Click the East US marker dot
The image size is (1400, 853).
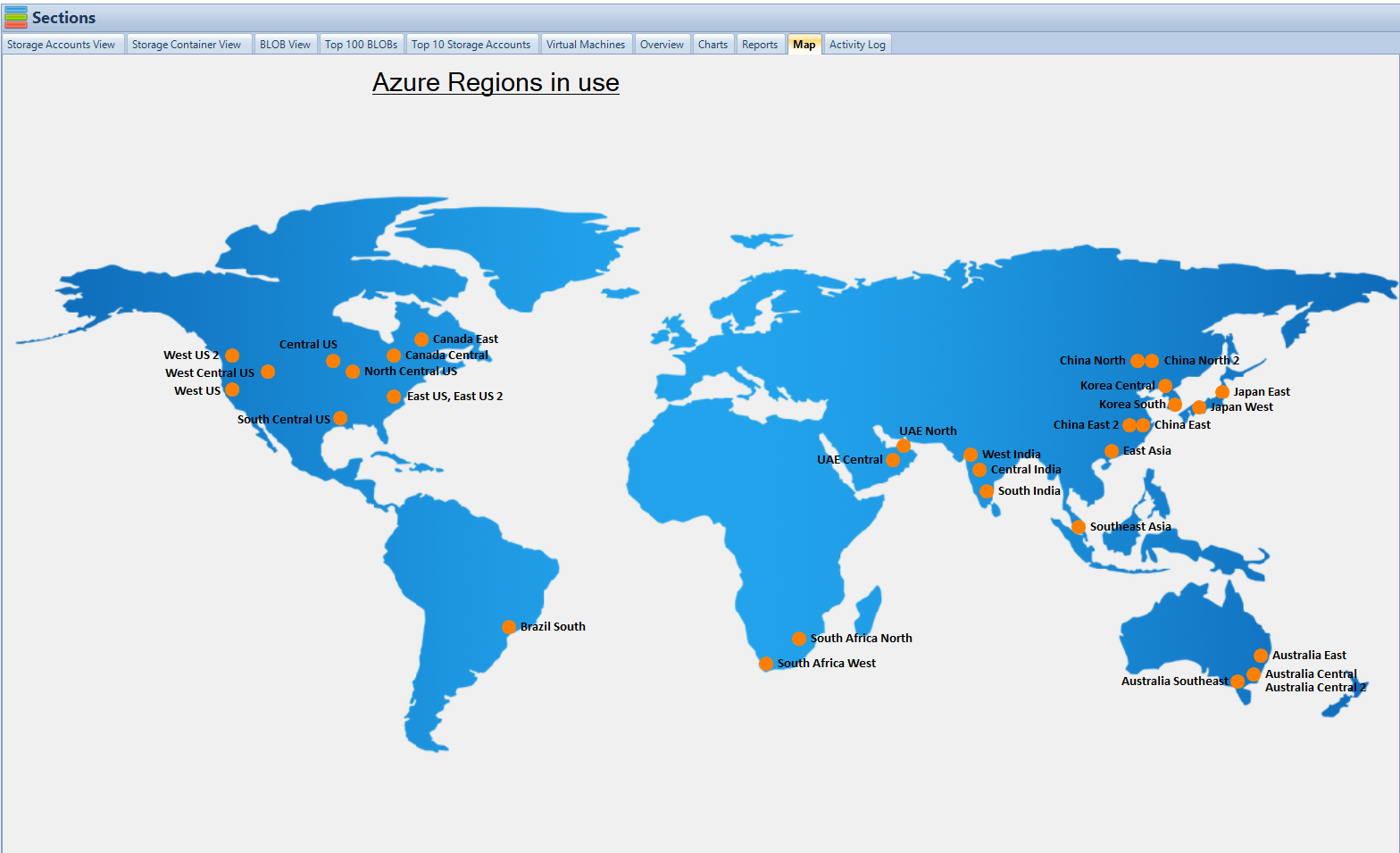coord(394,397)
